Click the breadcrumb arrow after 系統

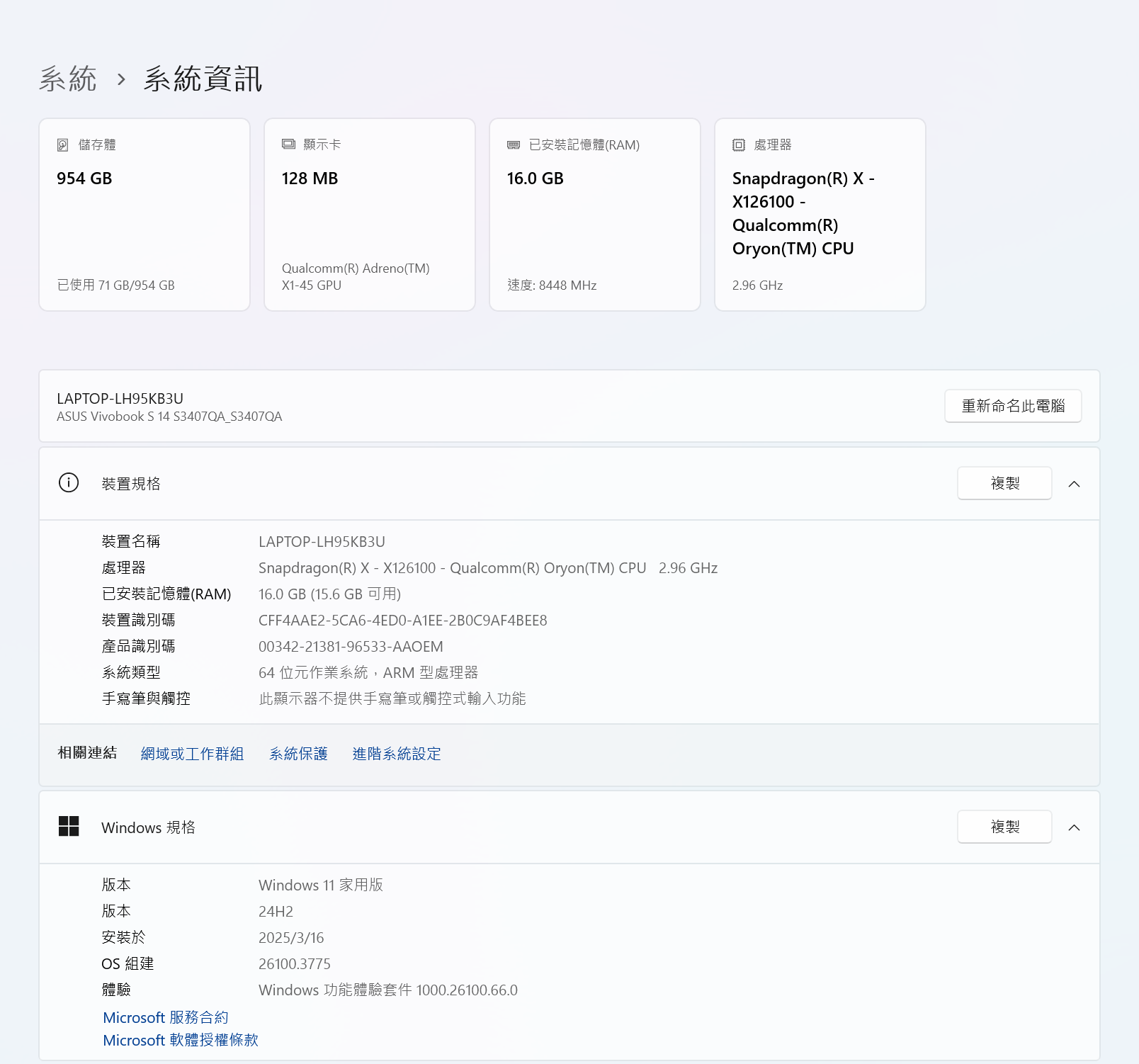[x=121, y=79]
